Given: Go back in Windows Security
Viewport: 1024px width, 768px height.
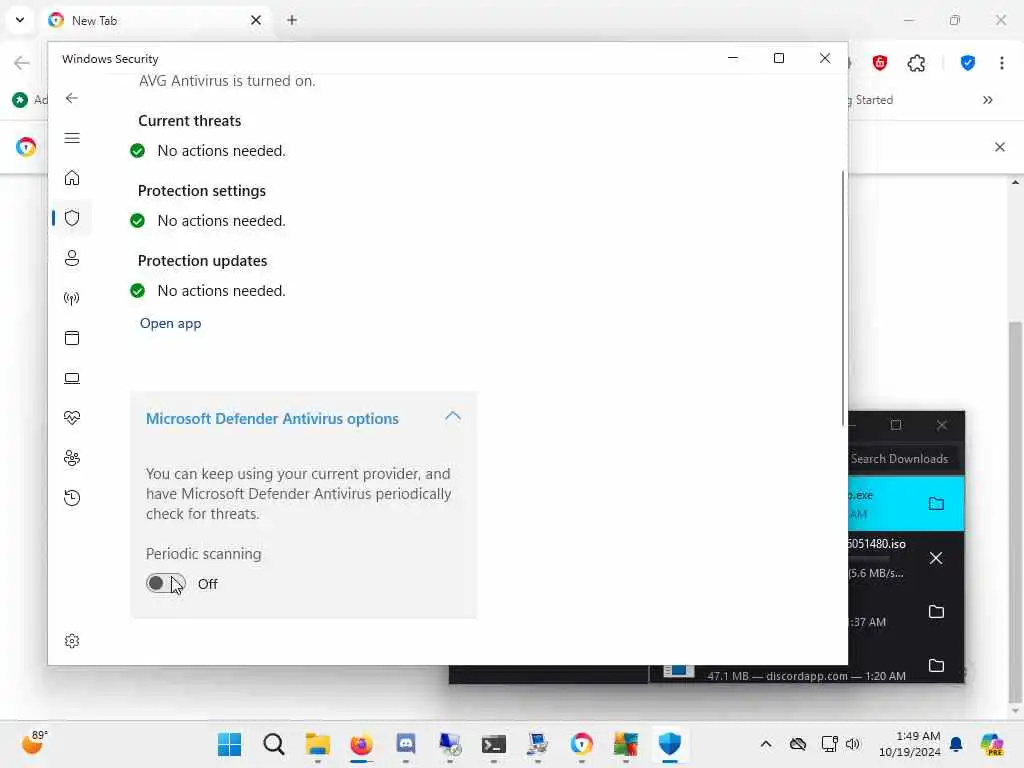Looking at the screenshot, I should pos(72,98).
